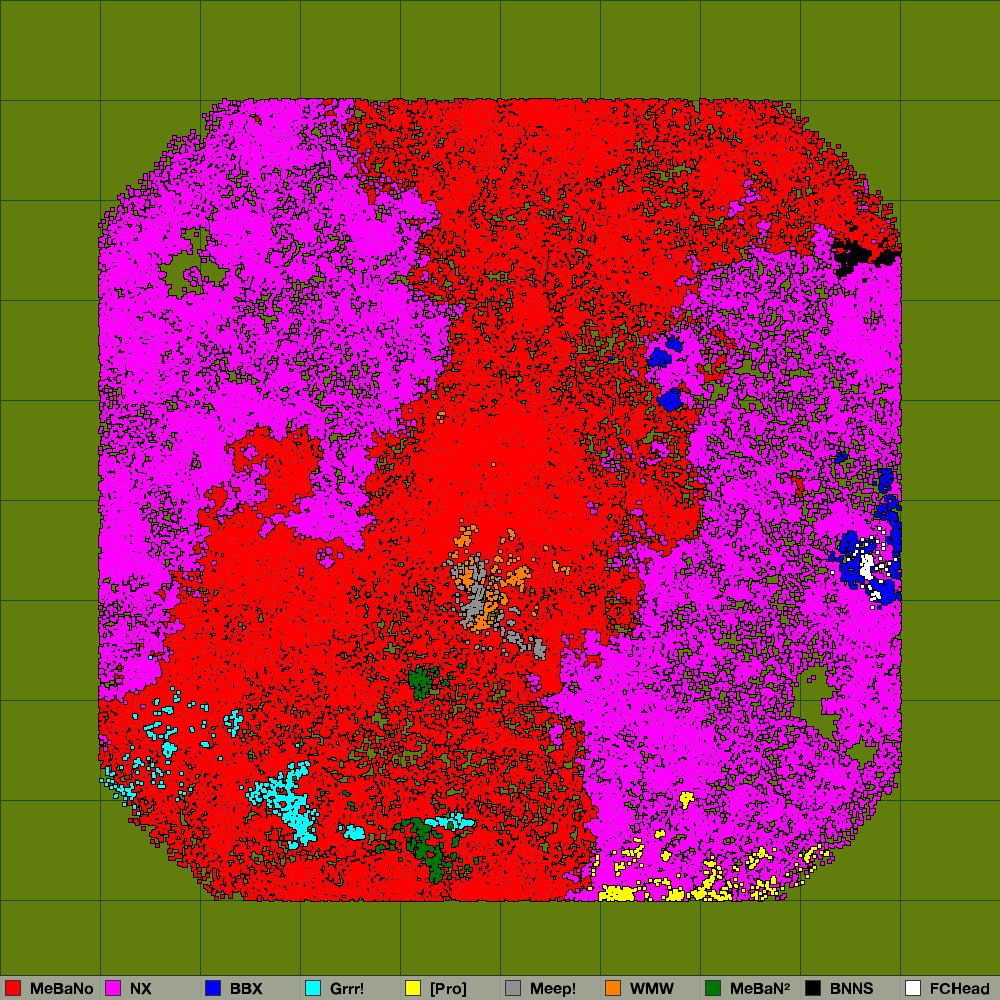Click the orange WMW legend swatch
The image size is (1000, 1000).
coord(613,988)
